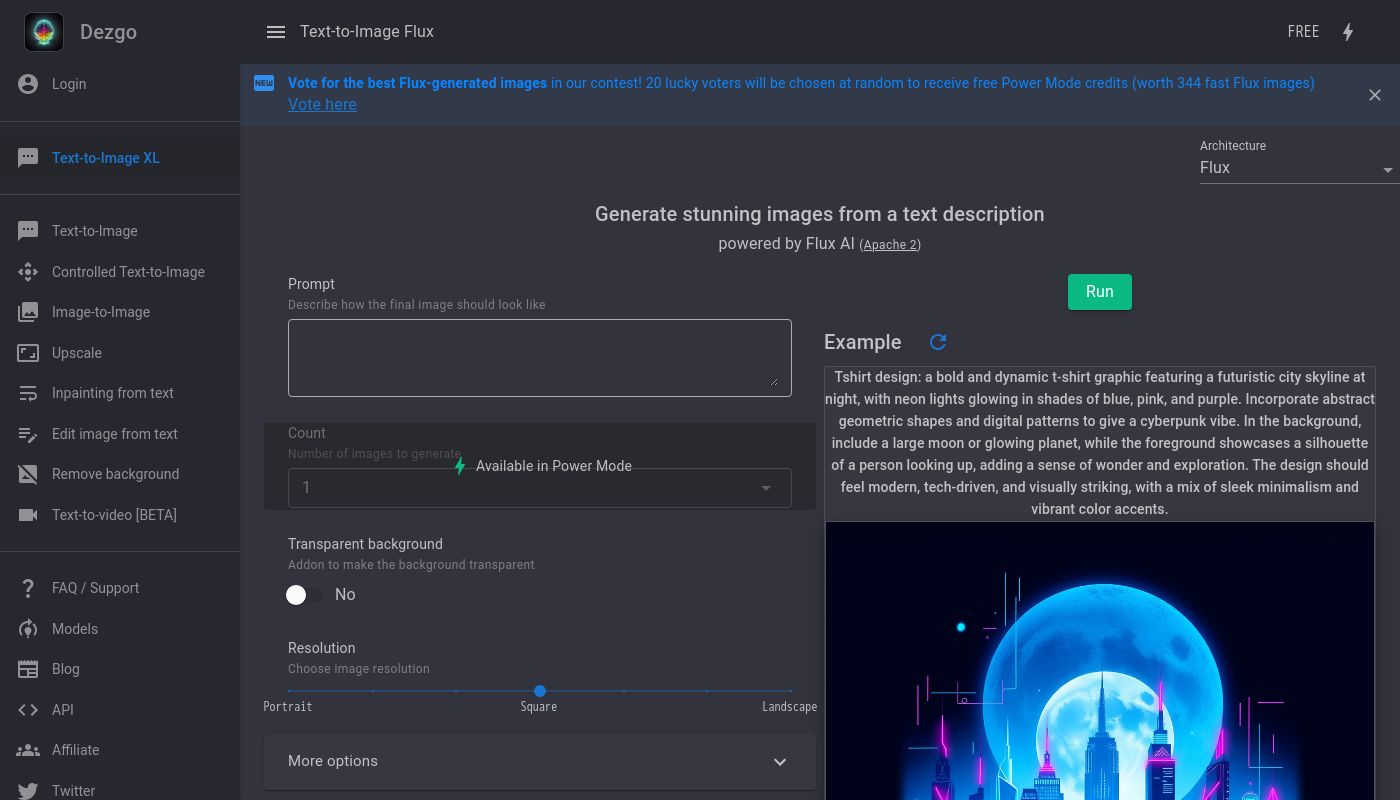This screenshot has width=1400, height=800.
Task: Open Text-to-video [BETA] page
Action: pos(120,515)
